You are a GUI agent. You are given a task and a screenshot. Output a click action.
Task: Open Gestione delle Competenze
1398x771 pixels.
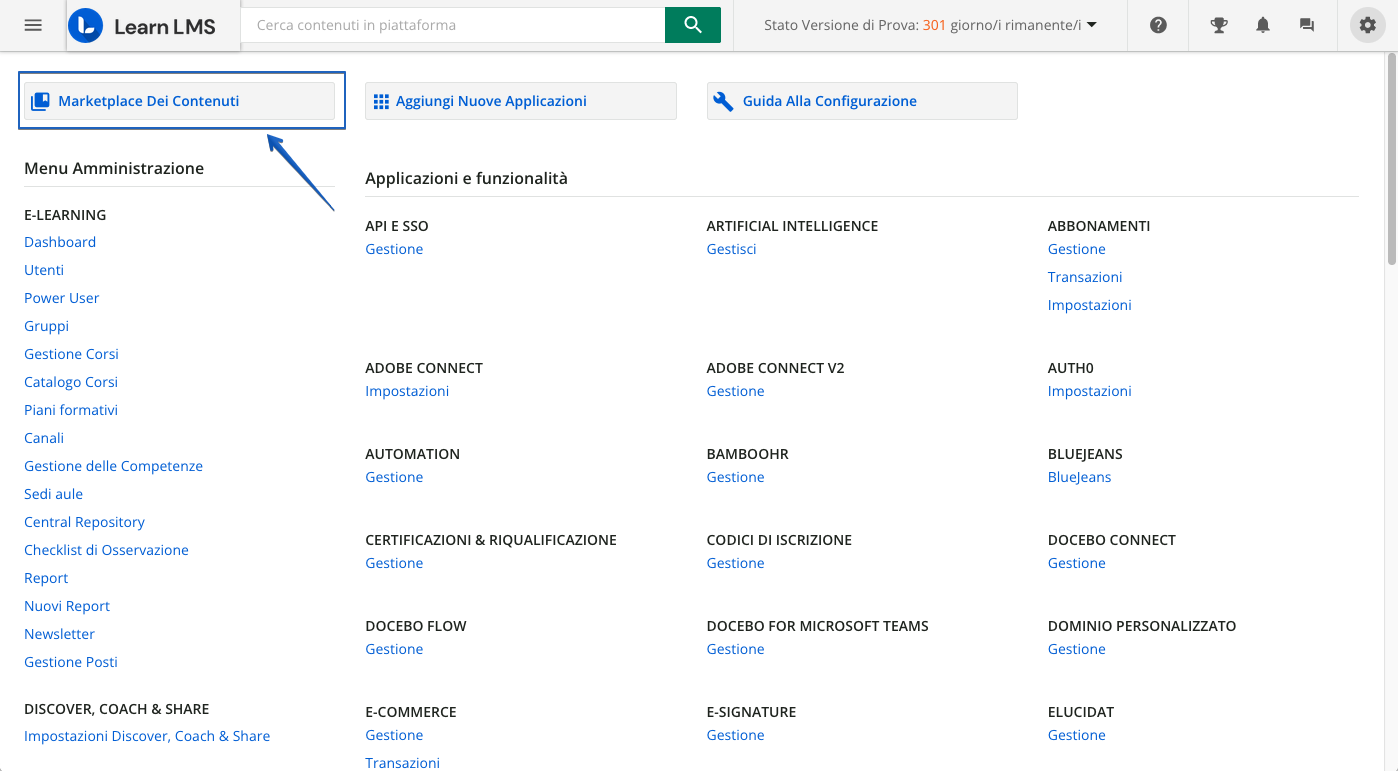[x=114, y=466]
